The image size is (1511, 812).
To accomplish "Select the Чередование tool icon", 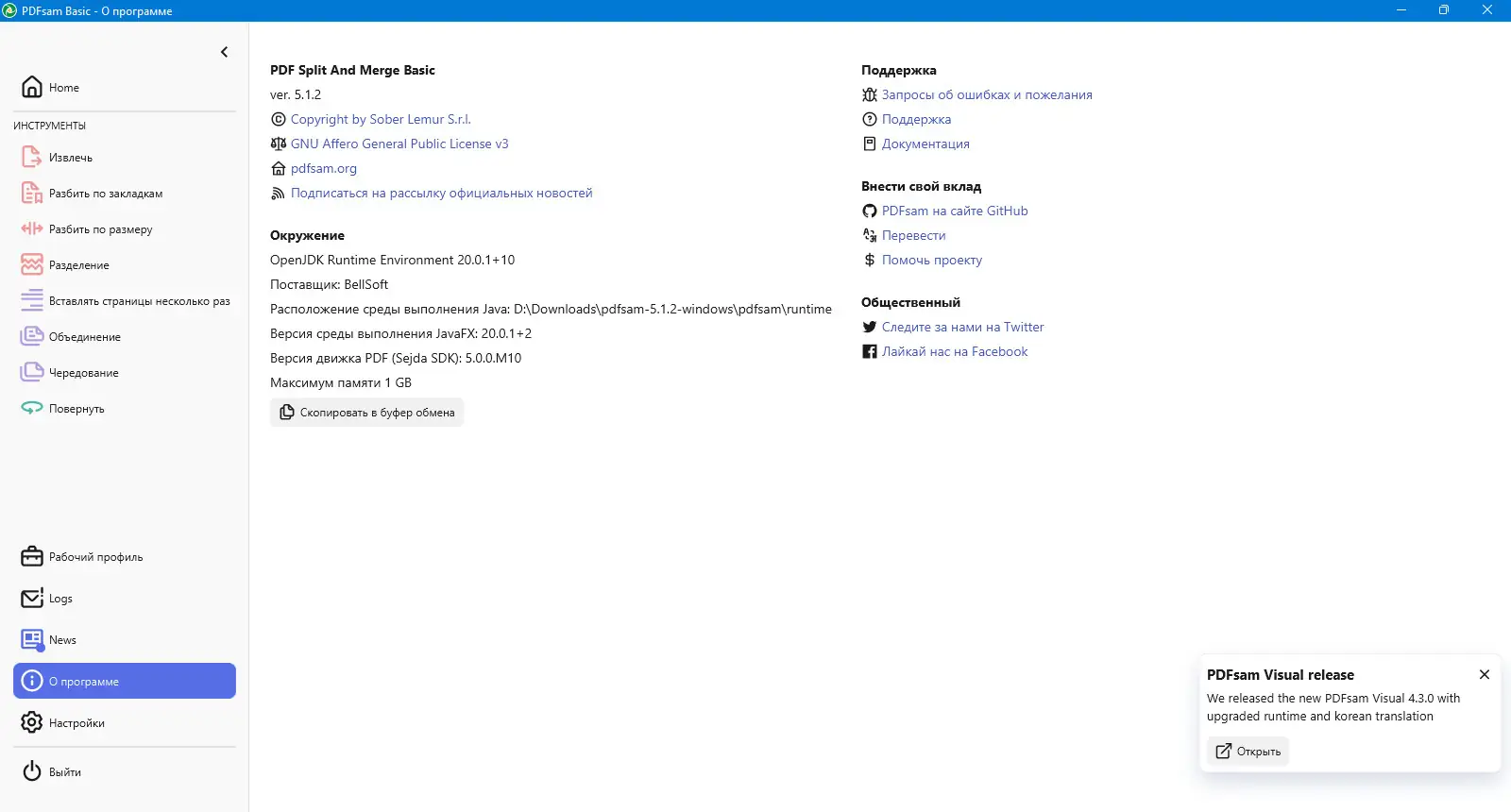I will tap(32, 372).
